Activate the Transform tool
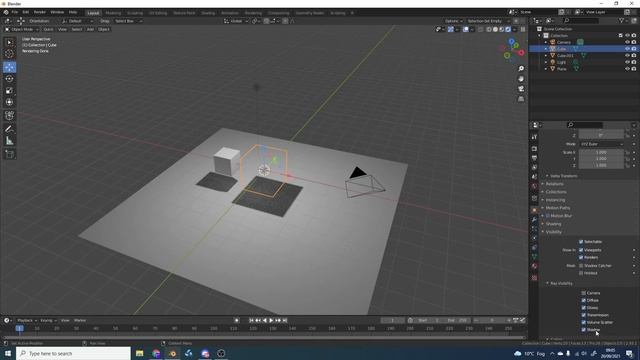 pos(9,102)
